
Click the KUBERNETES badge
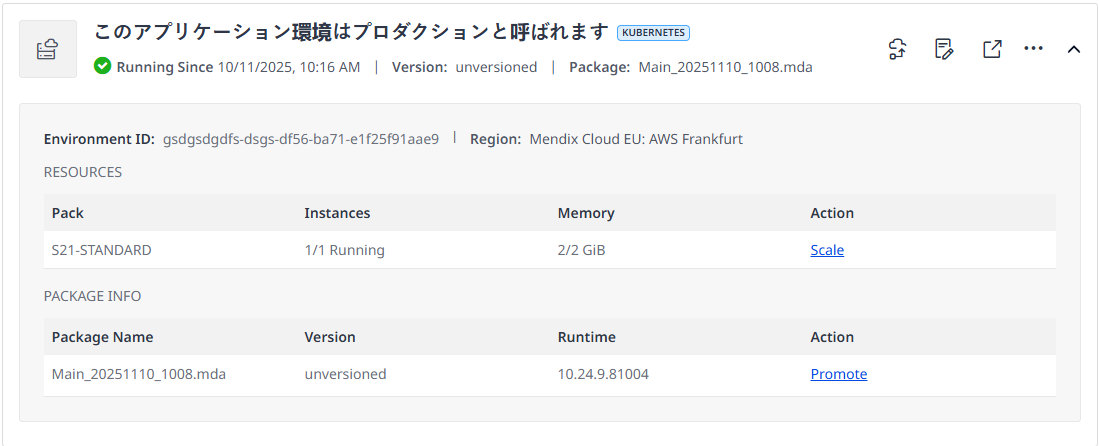[x=653, y=32]
